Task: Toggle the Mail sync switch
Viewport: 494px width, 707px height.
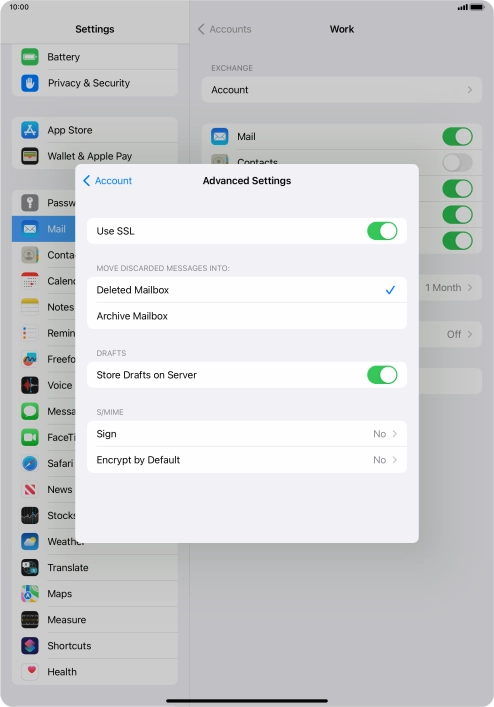Action: [457, 136]
